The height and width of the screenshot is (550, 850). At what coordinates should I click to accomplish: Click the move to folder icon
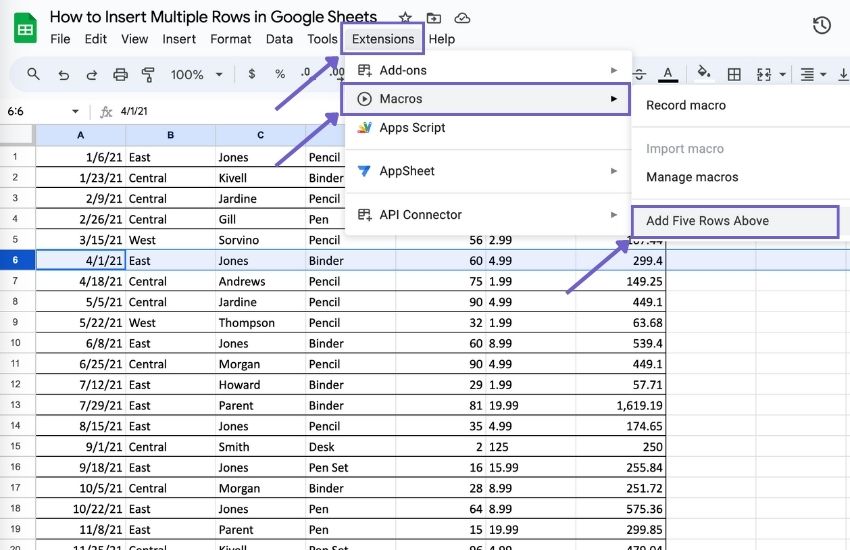click(434, 18)
